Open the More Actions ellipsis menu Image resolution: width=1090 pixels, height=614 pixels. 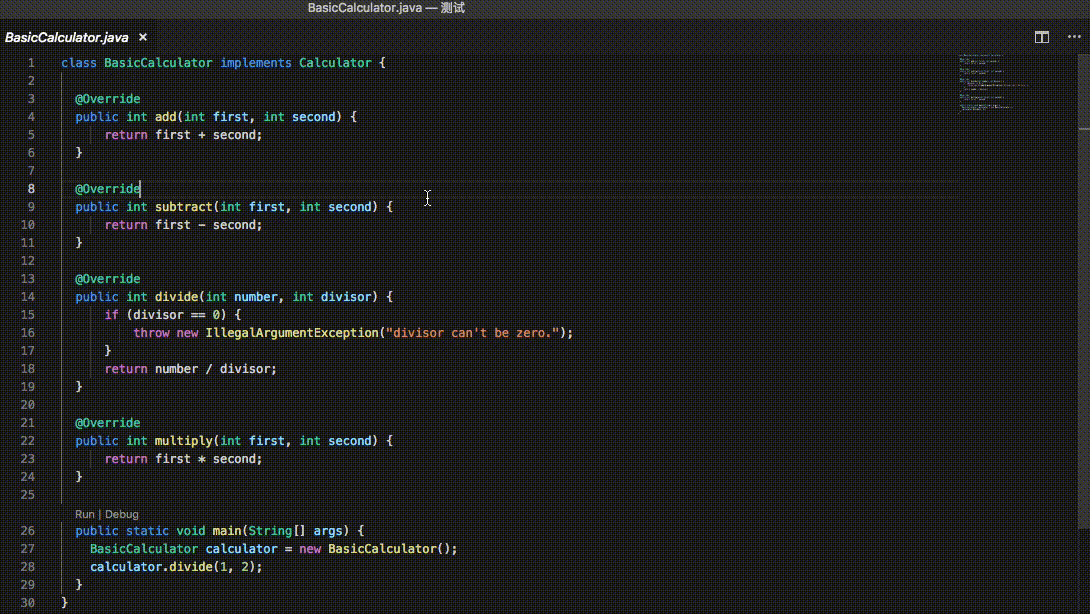pos(1074,38)
